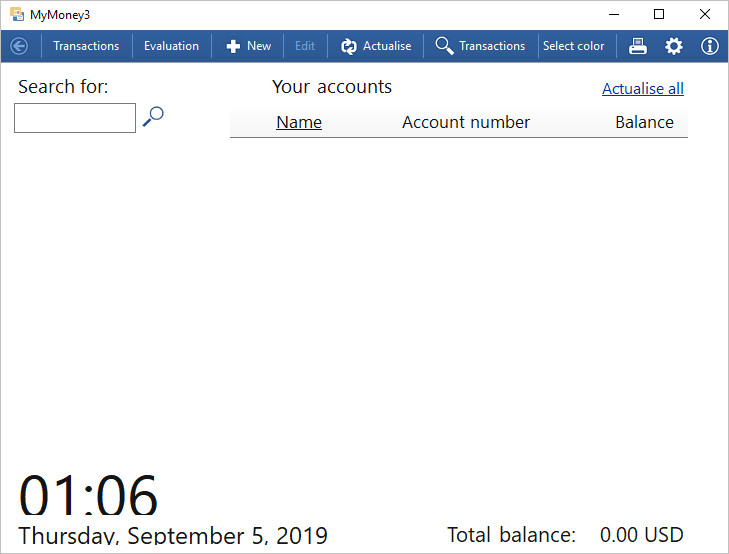Click the Thursday, September 5, 2019 date
This screenshot has width=729, height=554.
(173, 535)
